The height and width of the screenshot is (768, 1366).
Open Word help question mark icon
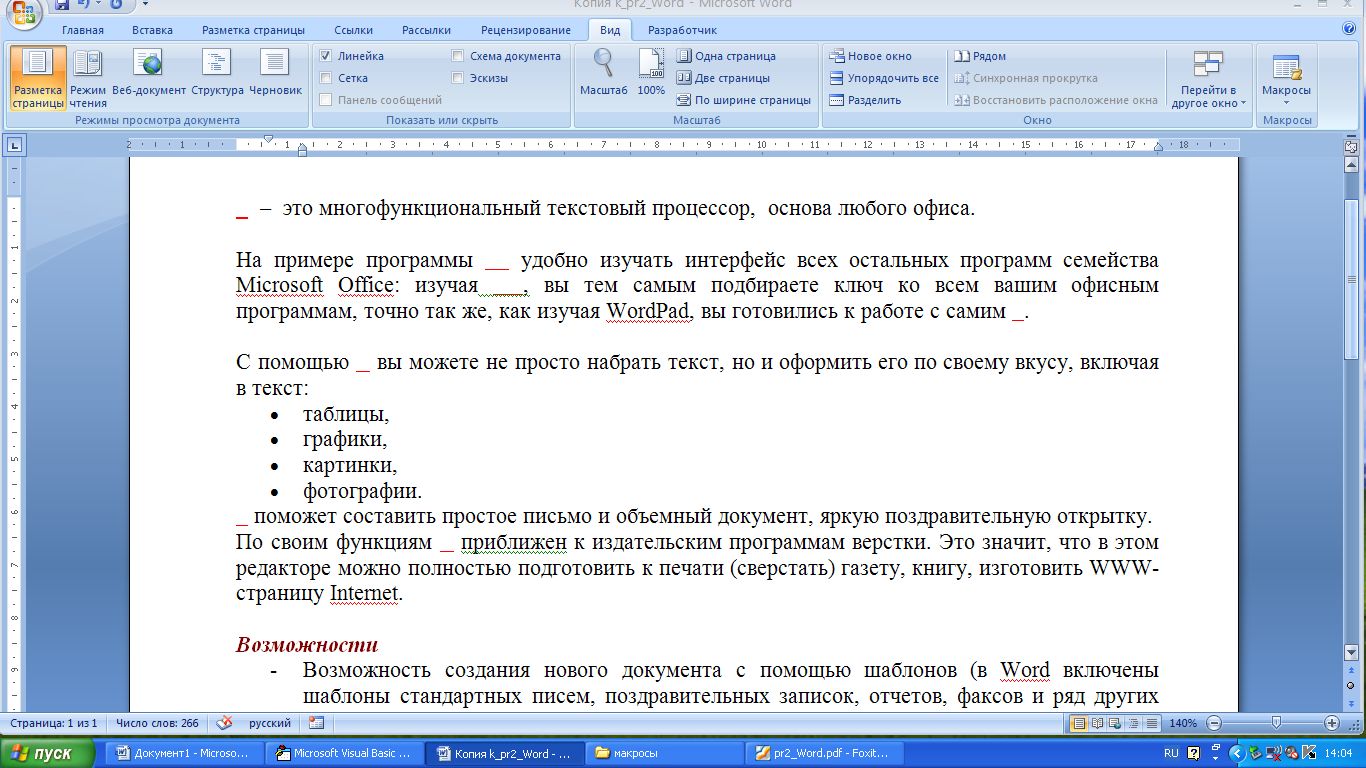coord(1349,29)
